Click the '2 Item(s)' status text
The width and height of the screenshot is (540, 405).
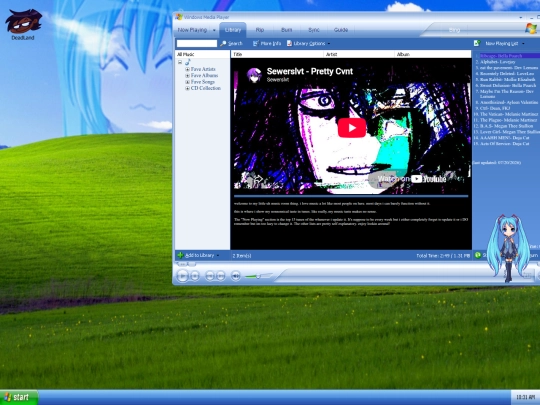point(242,256)
